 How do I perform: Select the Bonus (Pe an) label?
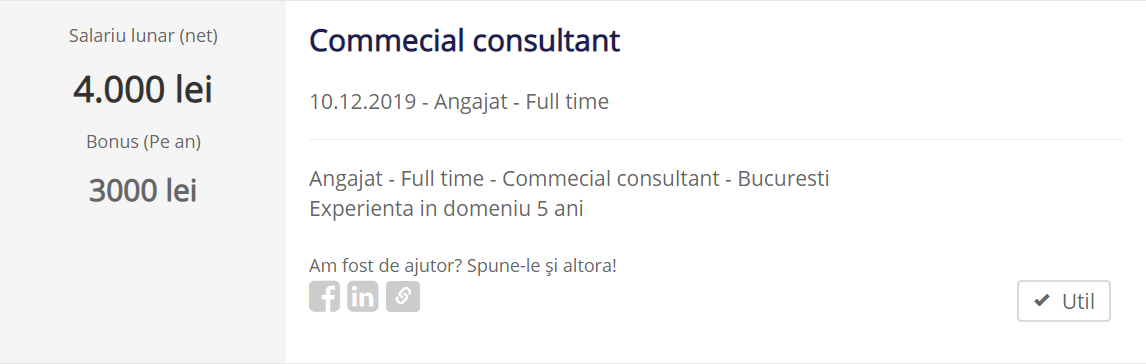pyautogui.click(x=143, y=142)
